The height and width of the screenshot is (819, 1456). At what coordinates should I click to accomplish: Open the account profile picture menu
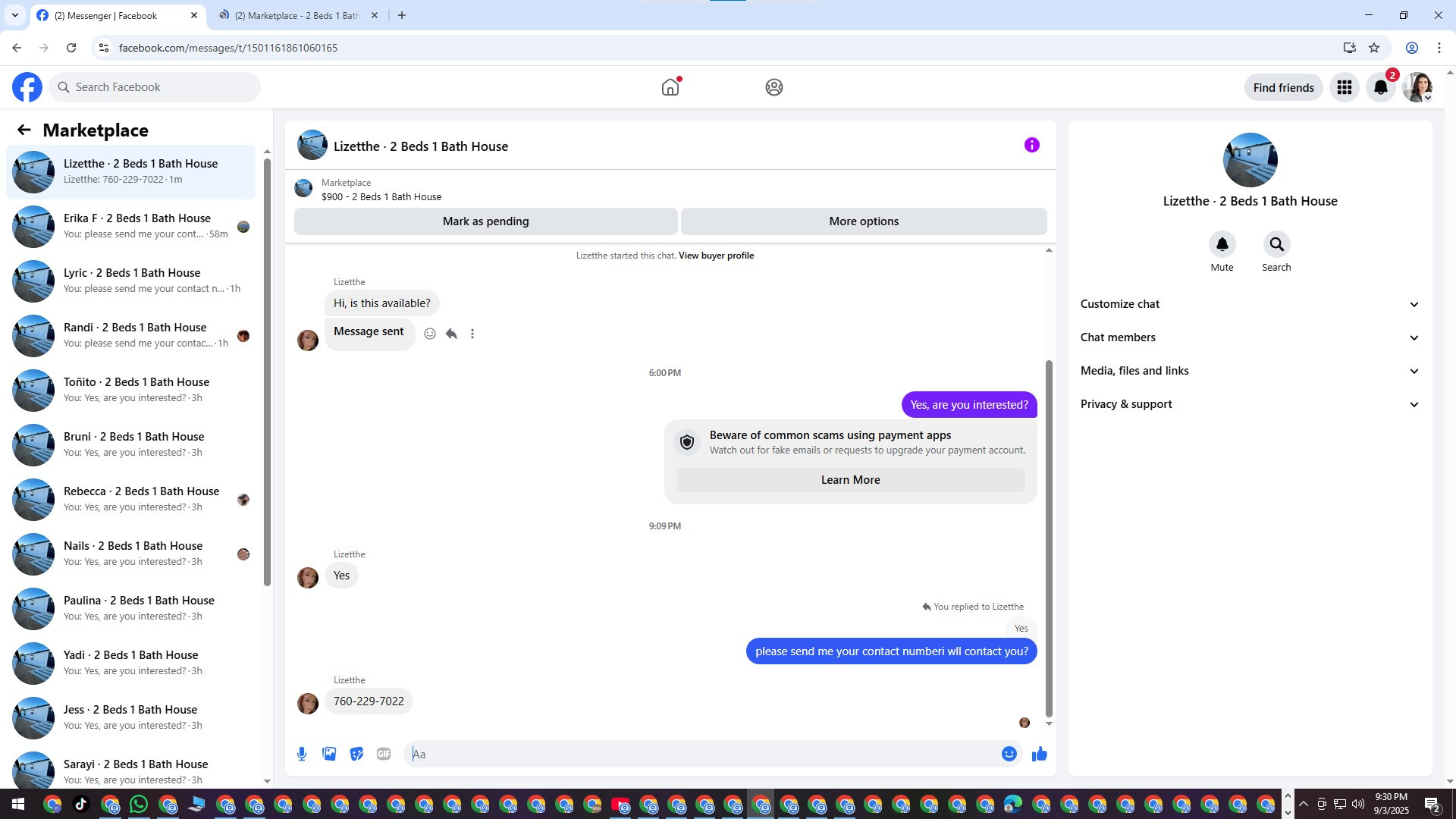click(1417, 88)
